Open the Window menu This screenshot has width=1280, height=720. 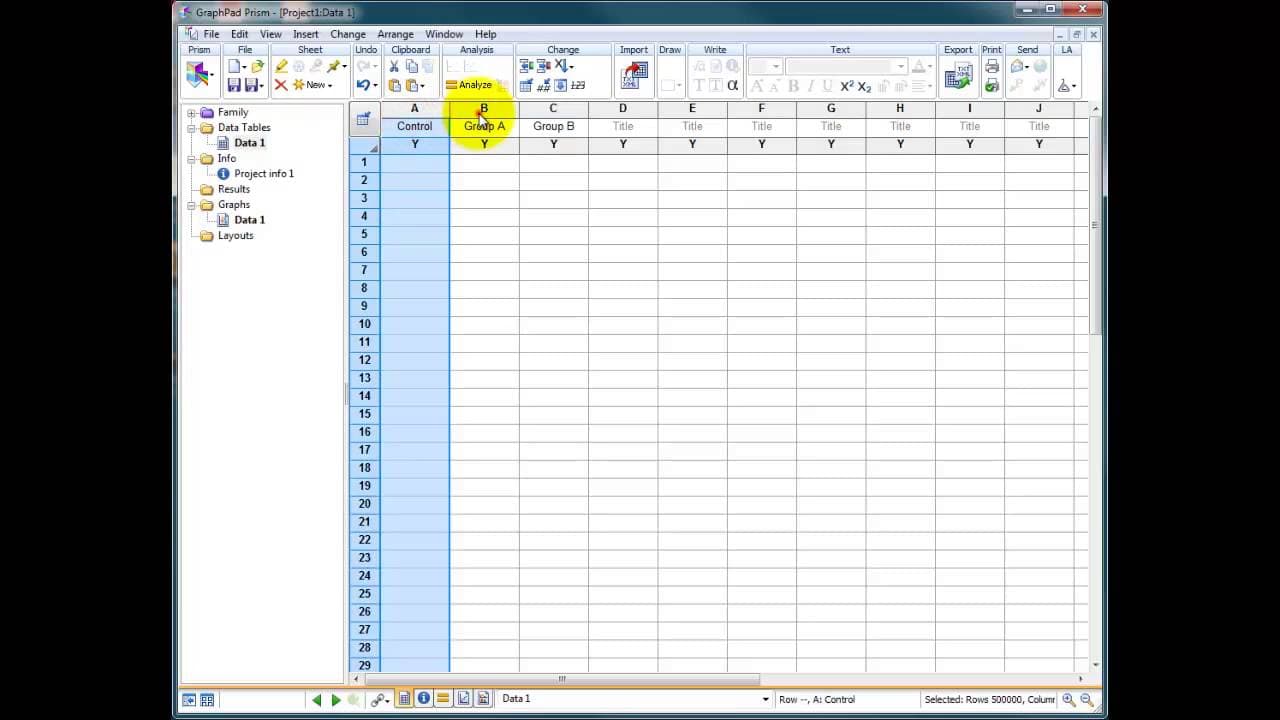point(444,34)
